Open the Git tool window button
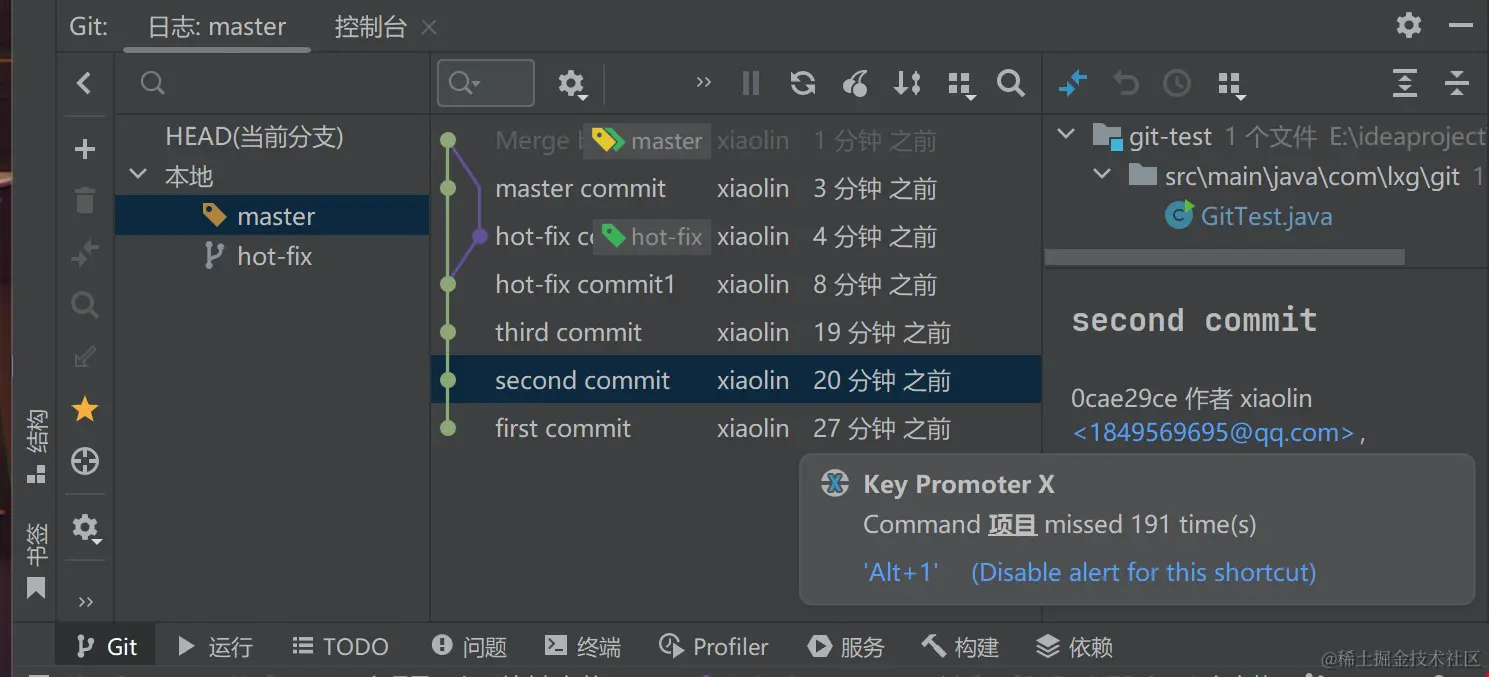The image size is (1489, 677). [107, 647]
